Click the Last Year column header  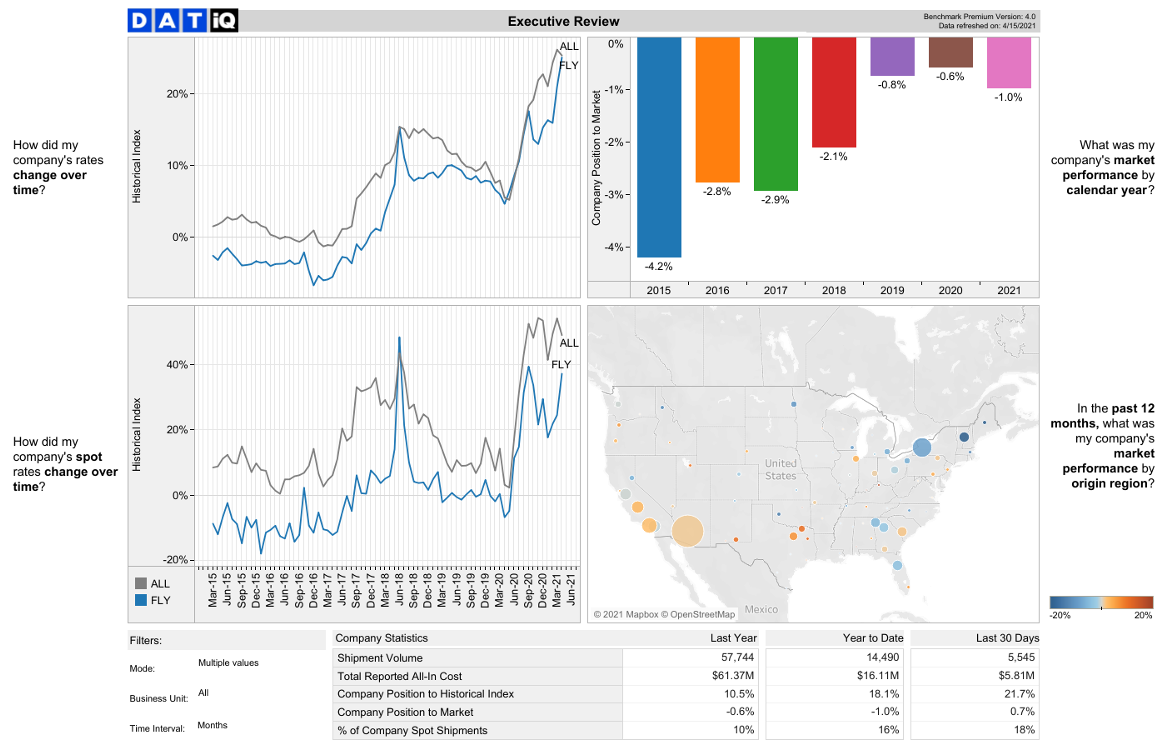point(733,638)
